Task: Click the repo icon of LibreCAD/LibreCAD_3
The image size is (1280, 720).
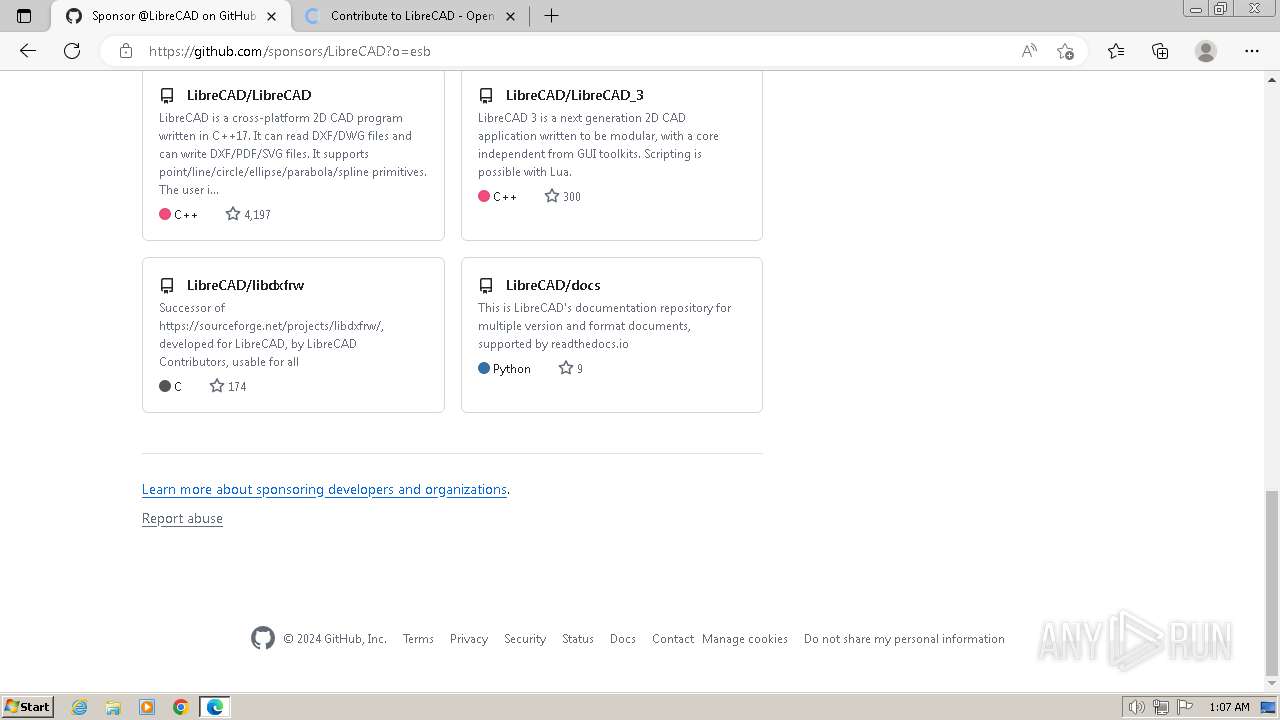Action: [486, 95]
